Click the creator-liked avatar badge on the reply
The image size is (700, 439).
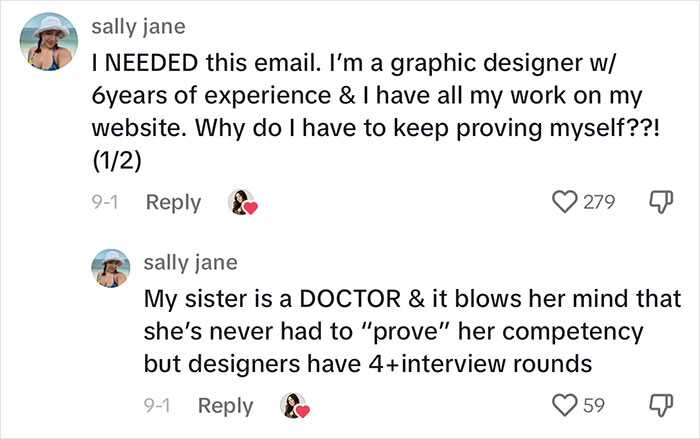tap(295, 406)
